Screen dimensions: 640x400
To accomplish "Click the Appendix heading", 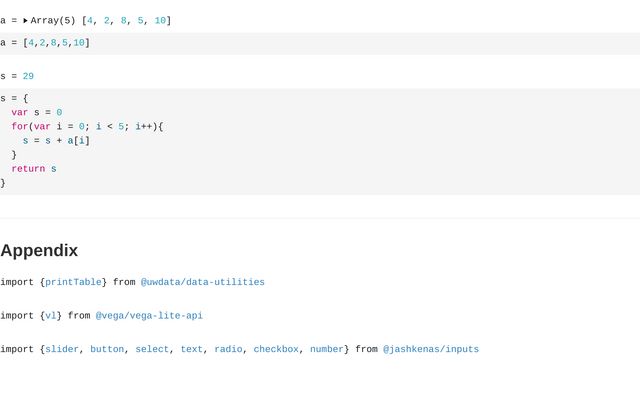I will point(39,250).
